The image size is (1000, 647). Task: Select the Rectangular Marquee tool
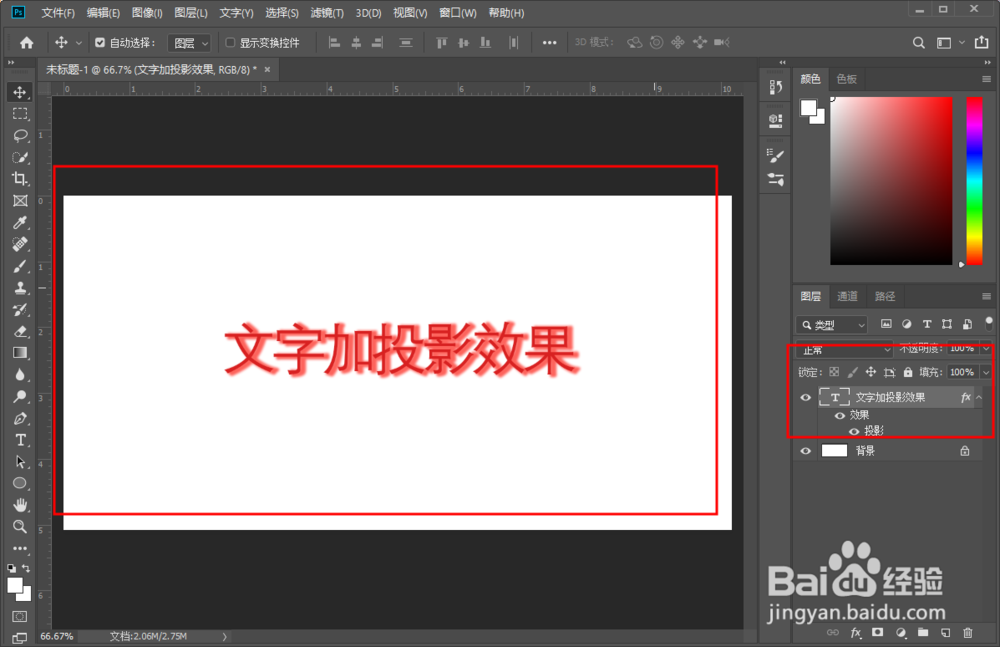[20, 114]
